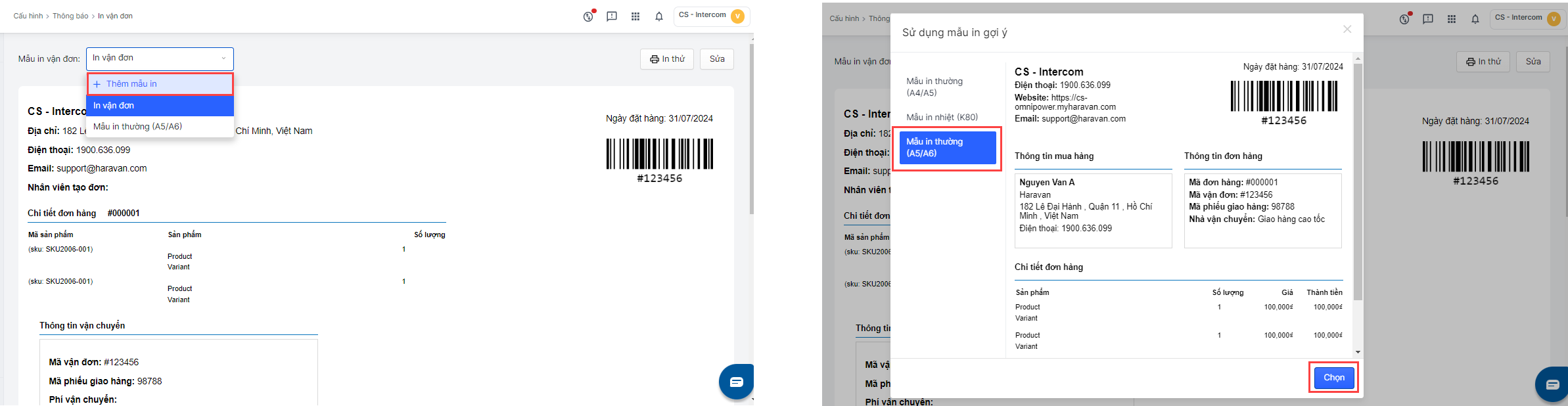Open the apps grid icon in the undimmed header
Screen dimensions: 1568x406
[635, 16]
